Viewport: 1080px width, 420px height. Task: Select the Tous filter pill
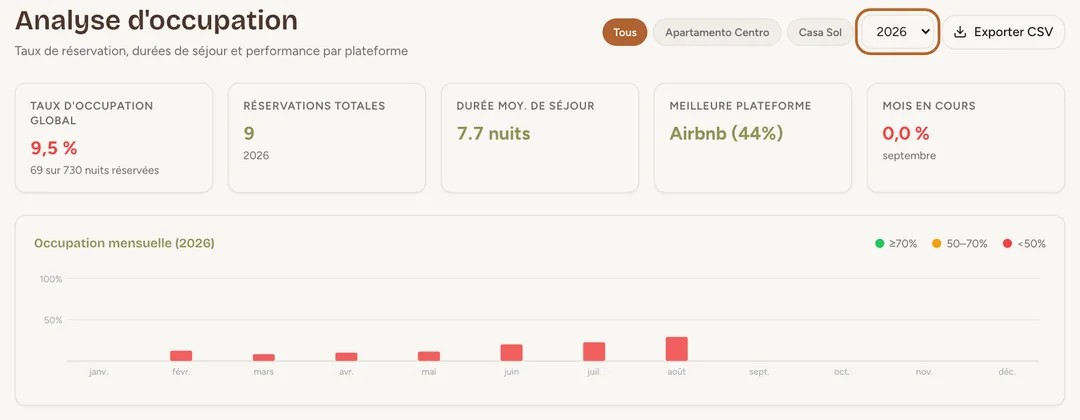click(625, 32)
